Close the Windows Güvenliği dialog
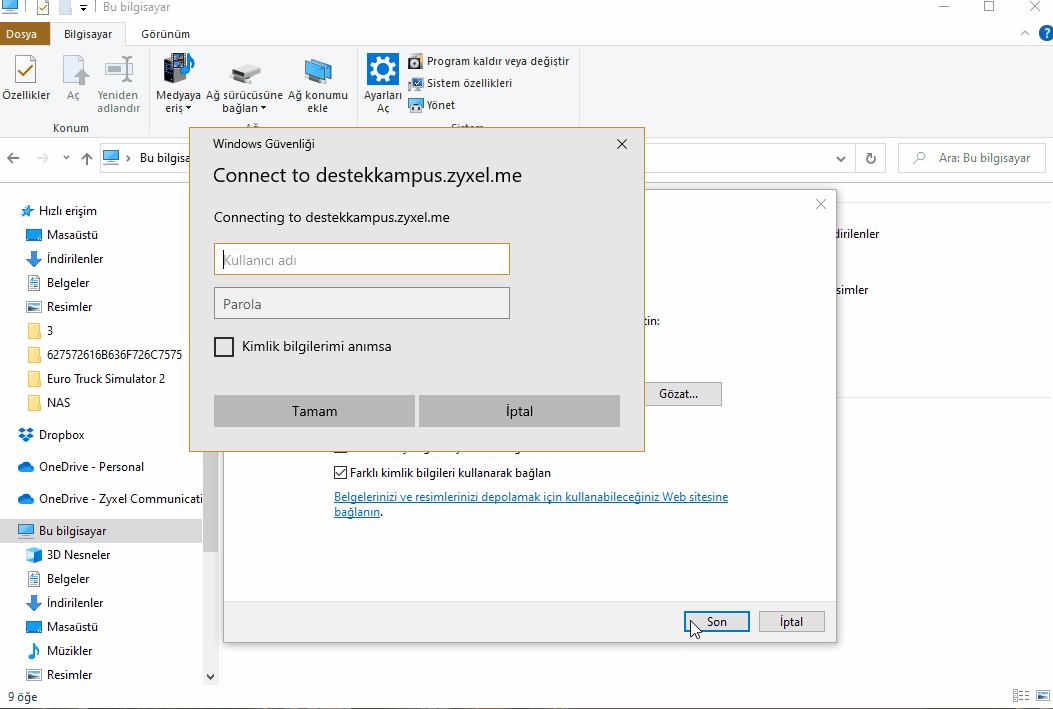Image resolution: width=1053 pixels, height=709 pixels. coord(622,144)
